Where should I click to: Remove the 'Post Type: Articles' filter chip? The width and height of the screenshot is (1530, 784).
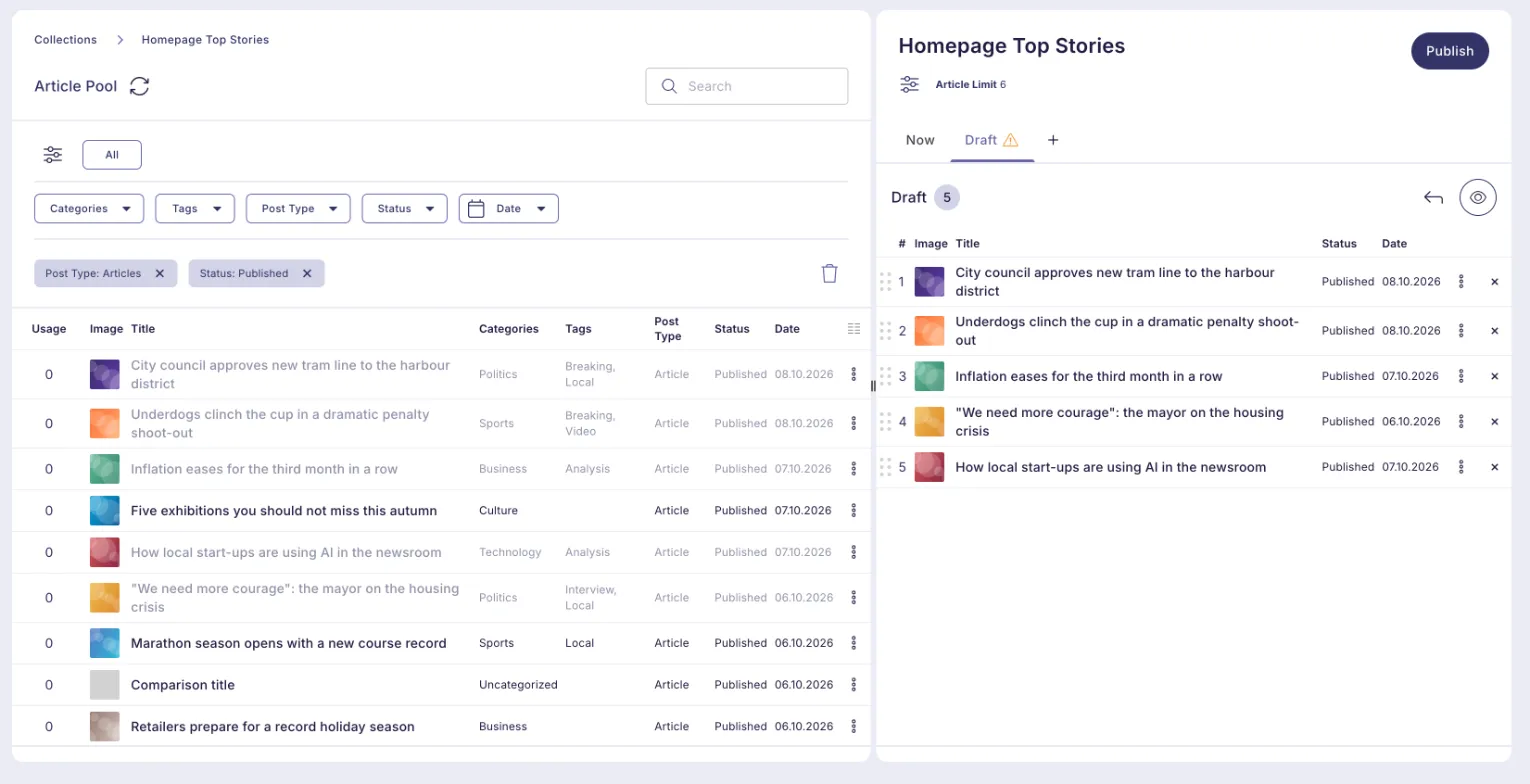click(x=159, y=273)
